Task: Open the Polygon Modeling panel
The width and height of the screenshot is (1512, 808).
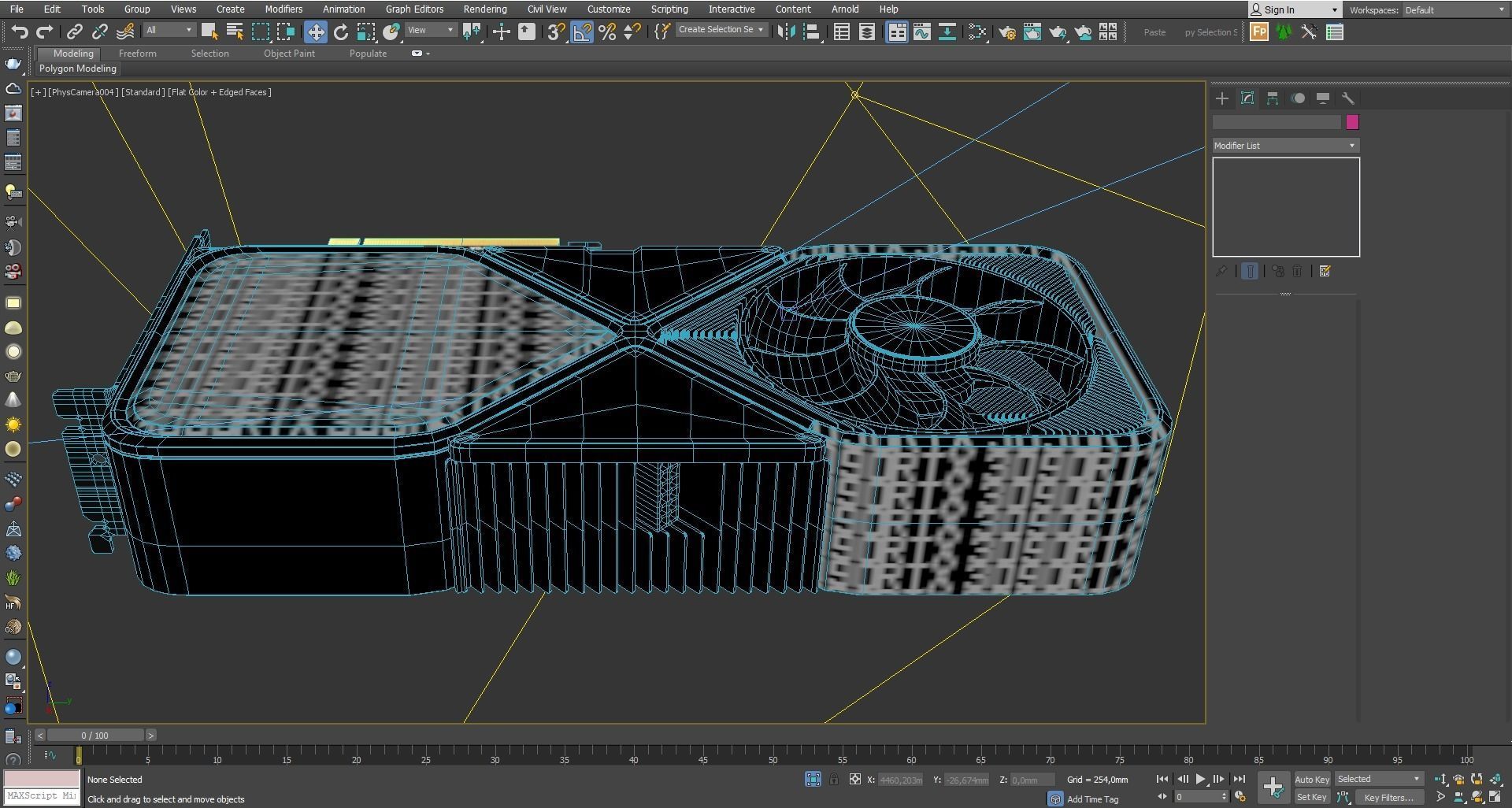Action: coord(78,69)
